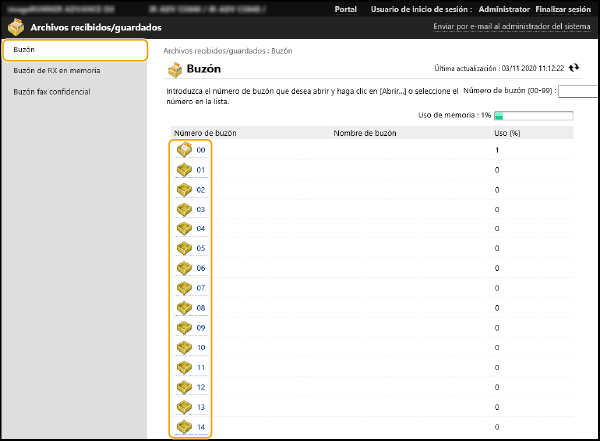Click the refresh icon beside last update time
This screenshot has height=441, width=600.
[574, 69]
